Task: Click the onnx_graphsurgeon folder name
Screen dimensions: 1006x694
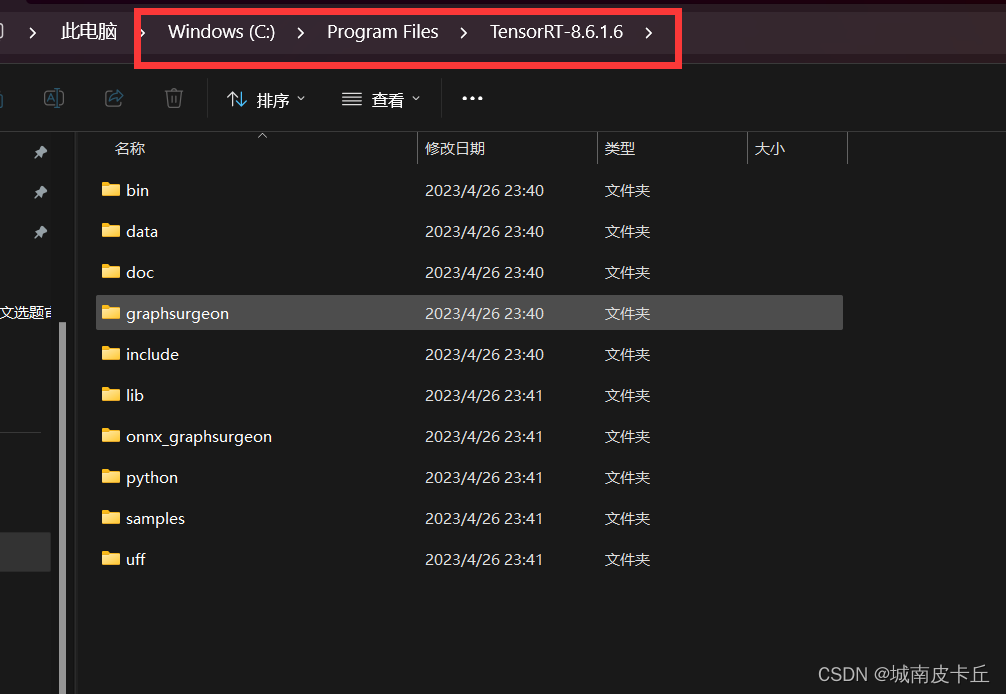Action: (x=199, y=437)
